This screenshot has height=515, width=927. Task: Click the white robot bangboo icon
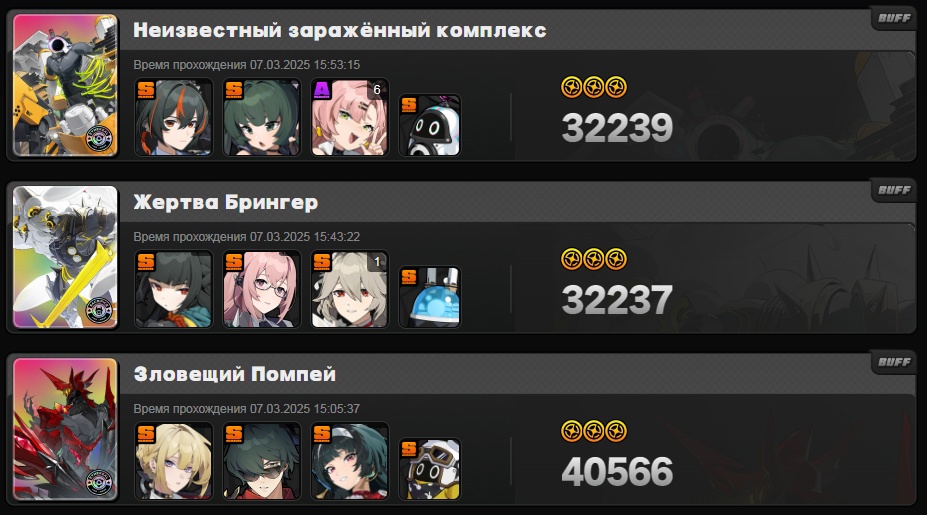pos(430,125)
